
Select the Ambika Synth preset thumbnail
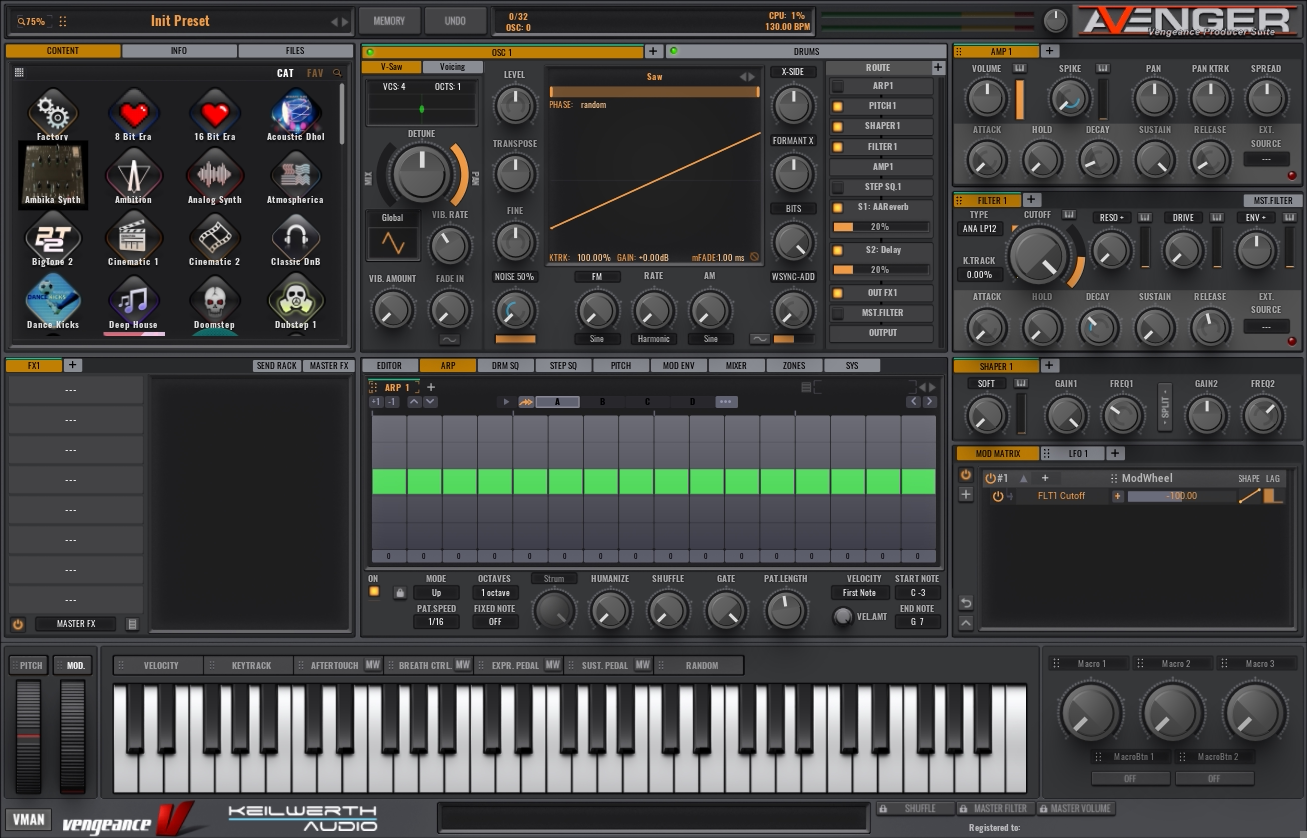click(53, 174)
